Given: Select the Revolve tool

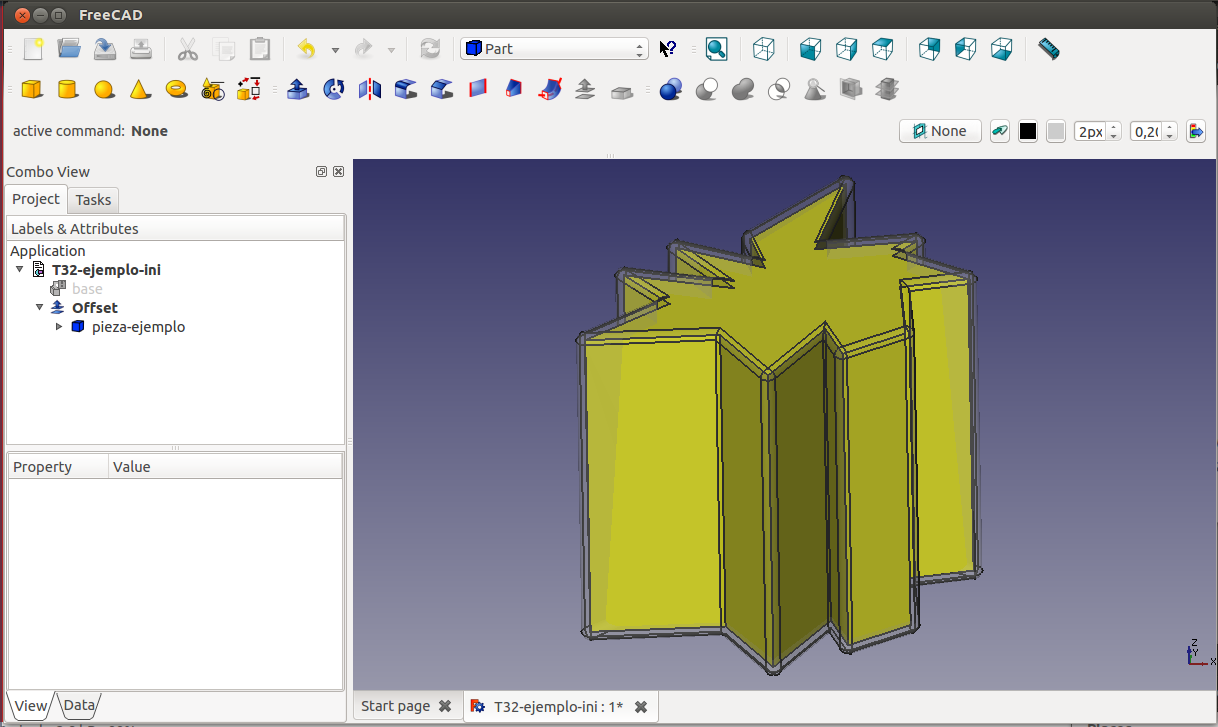Looking at the screenshot, I should tap(334, 90).
